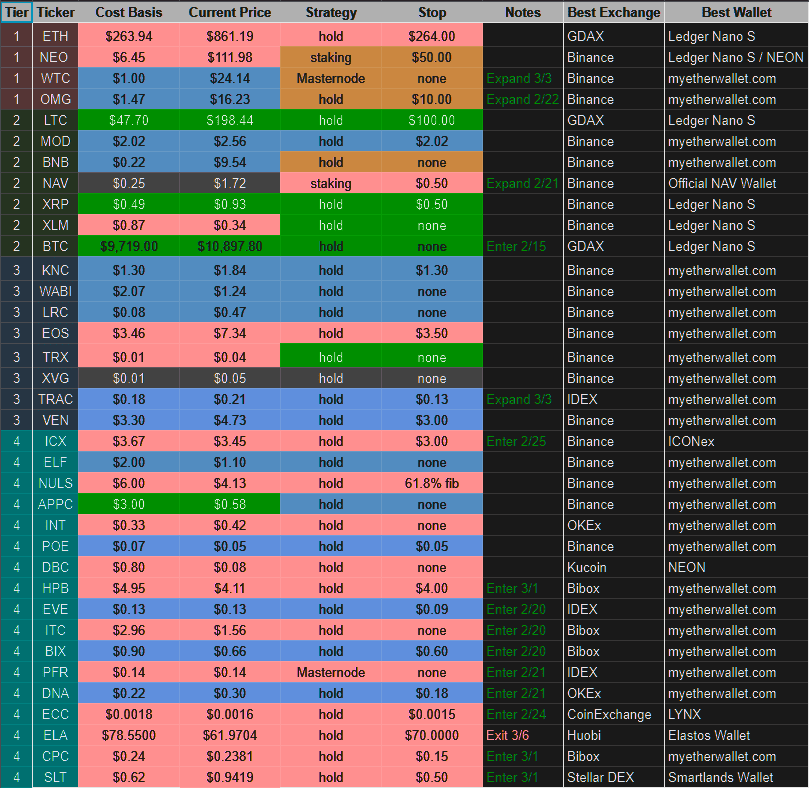This screenshot has height=788, width=809.
Task: Click APPC cost basis $3.00
Action: (128, 505)
